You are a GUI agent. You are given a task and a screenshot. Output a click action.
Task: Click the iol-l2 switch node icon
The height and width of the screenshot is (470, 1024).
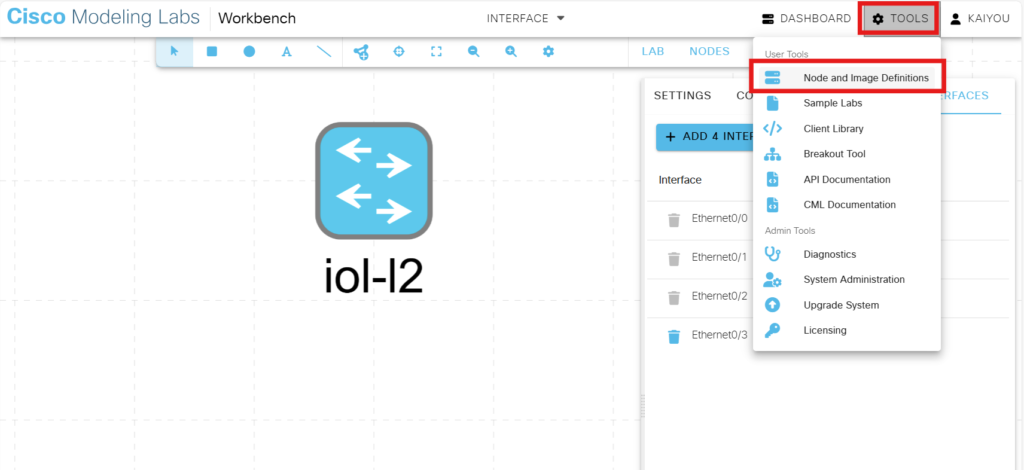[x=374, y=181]
